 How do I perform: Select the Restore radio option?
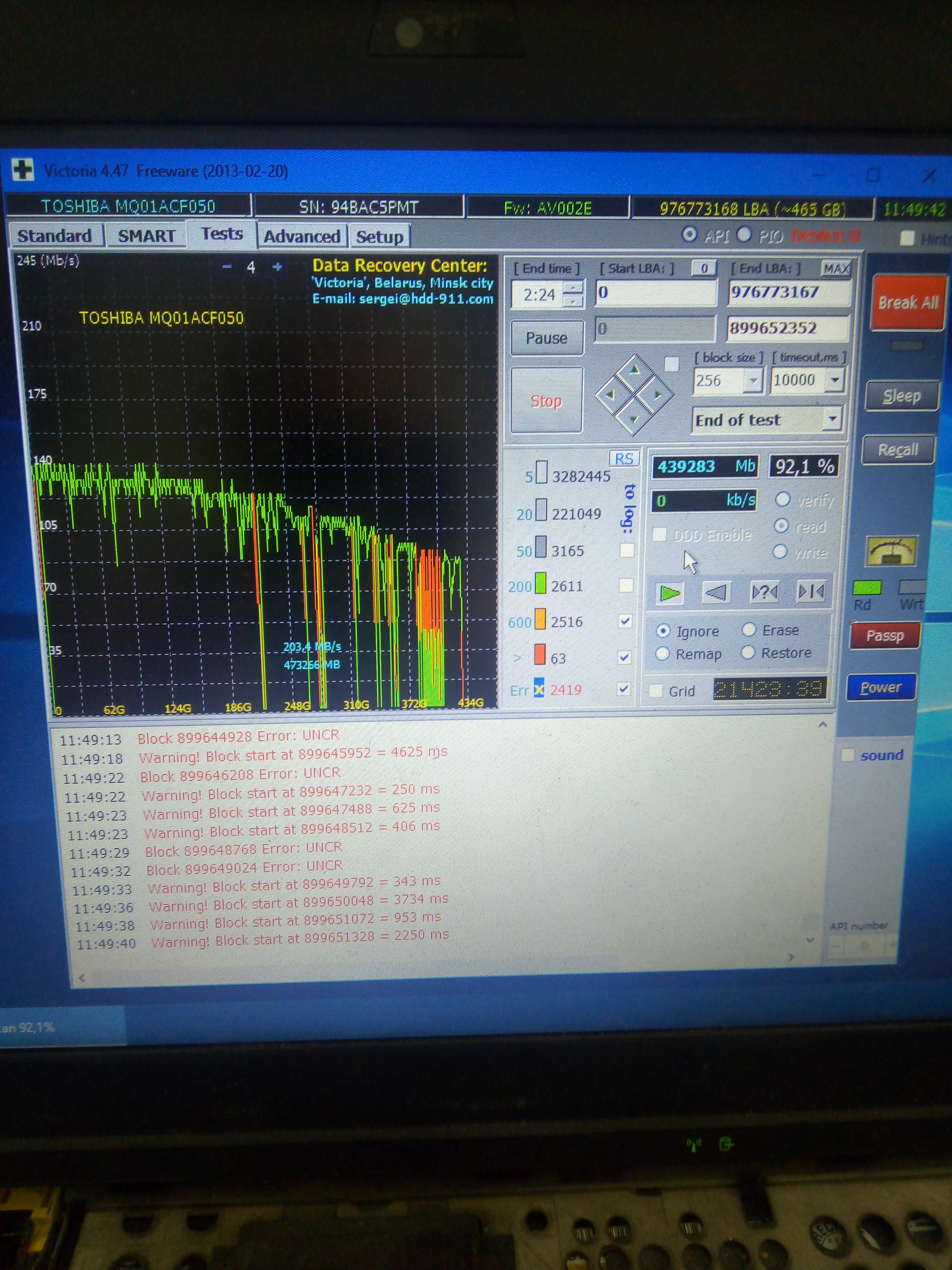click(x=748, y=653)
